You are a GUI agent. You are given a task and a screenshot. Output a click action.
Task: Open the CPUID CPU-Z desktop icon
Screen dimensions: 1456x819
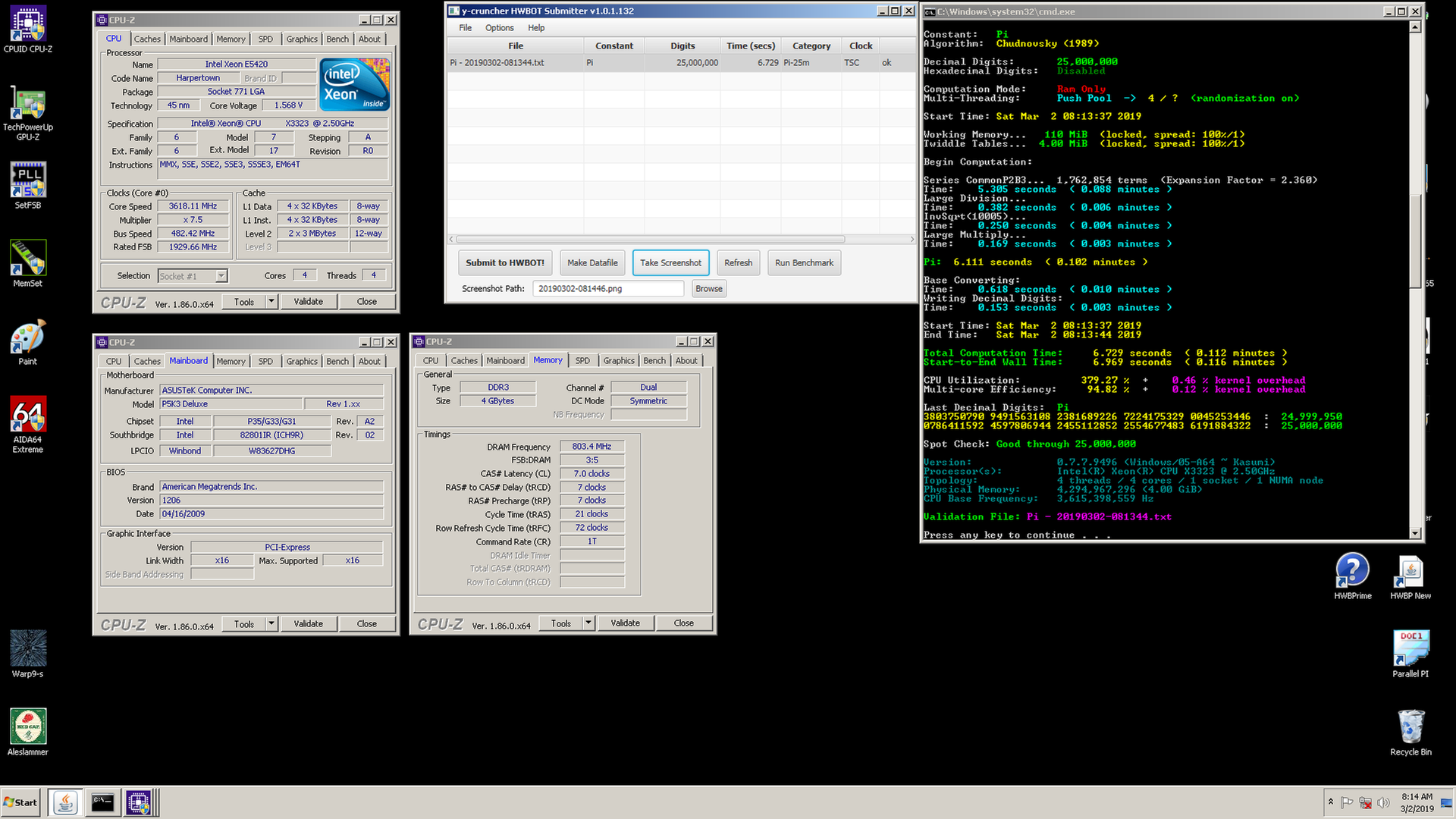coord(28,30)
